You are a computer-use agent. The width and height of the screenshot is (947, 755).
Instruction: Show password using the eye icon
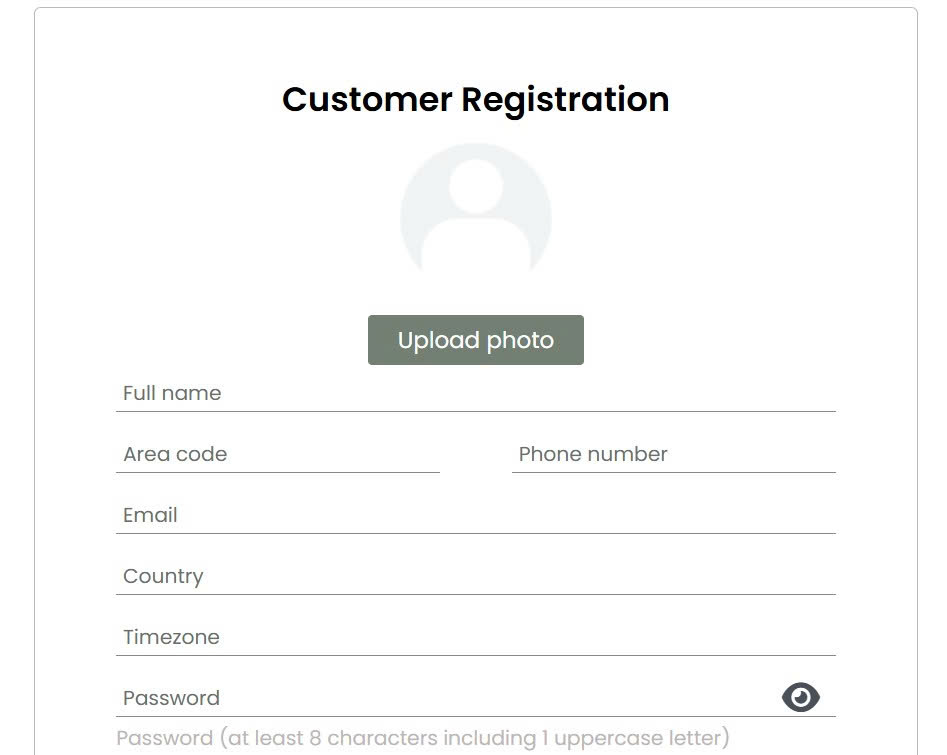[800, 697]
